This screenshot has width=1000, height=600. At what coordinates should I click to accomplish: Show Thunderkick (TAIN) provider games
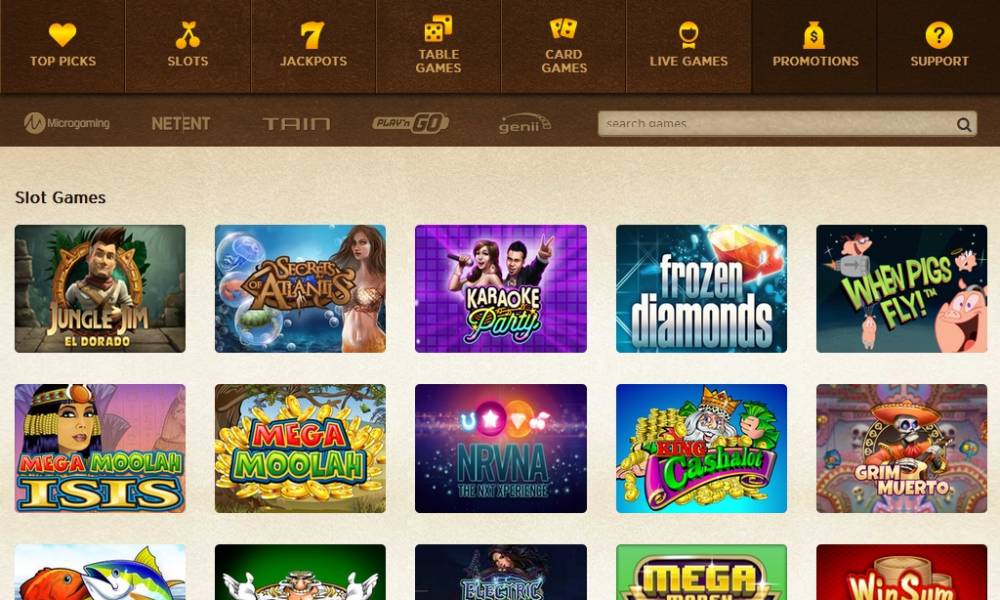297,123
